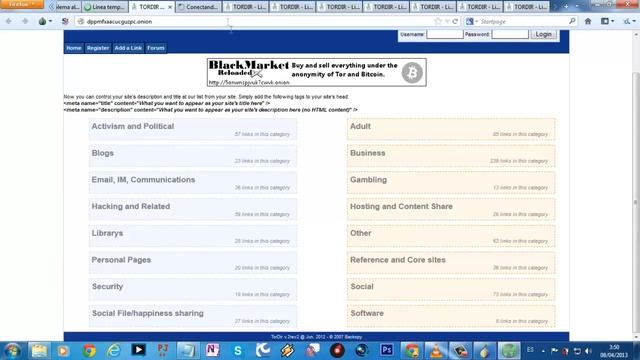Launch Windows Media Player from taskbar
Screen dimensions: 640x360
[63, 351]
